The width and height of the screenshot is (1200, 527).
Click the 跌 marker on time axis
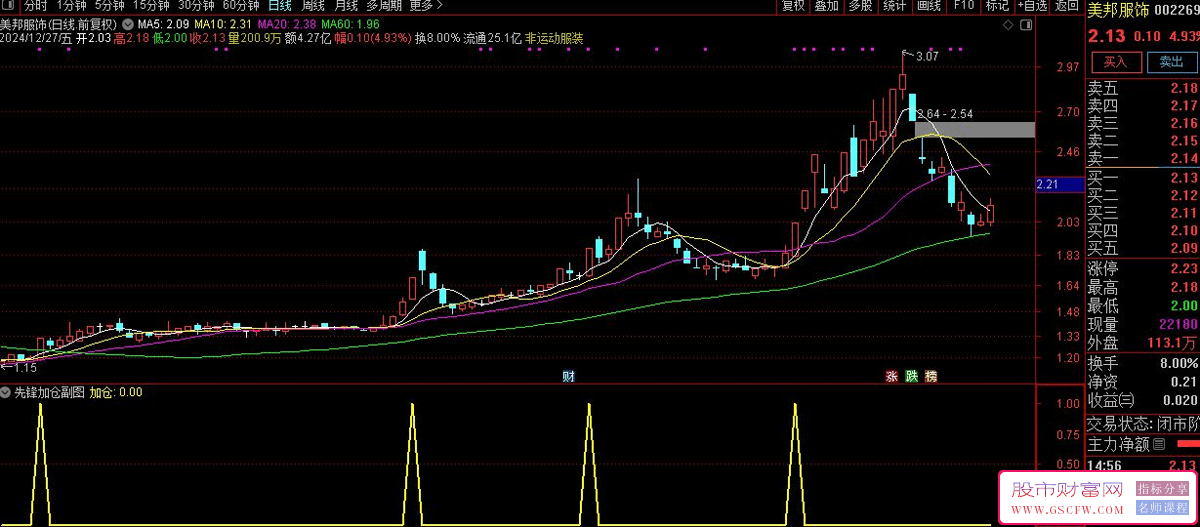pos(911,377)
